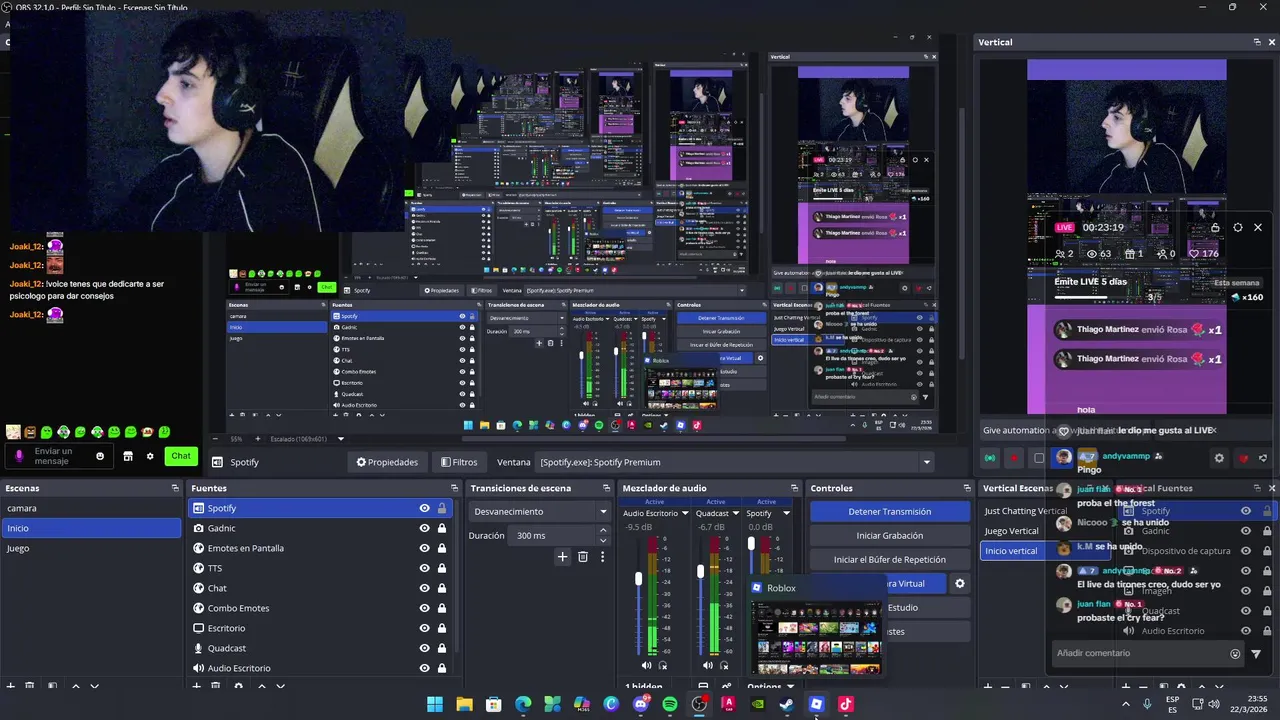Toggle visibility of the TTS source

tap(425, 568)
